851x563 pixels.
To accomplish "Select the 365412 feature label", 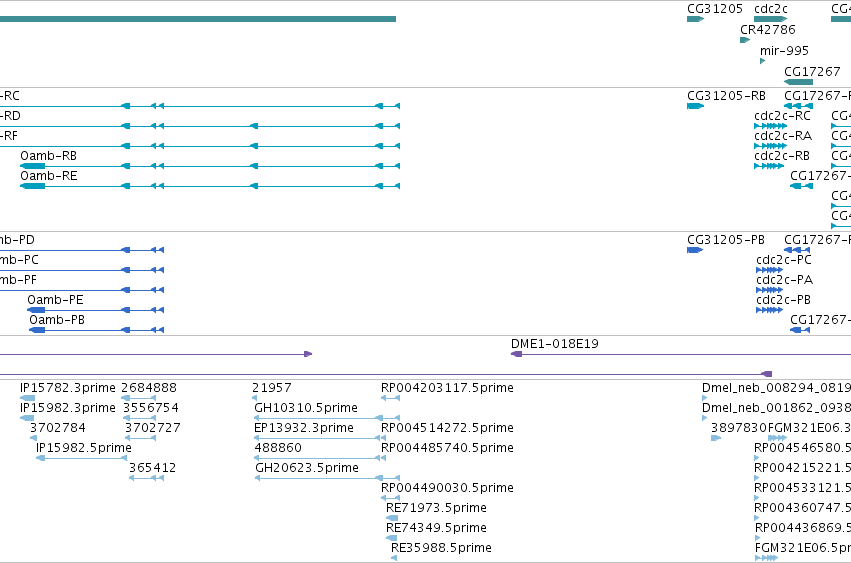I will pos(153,468).
